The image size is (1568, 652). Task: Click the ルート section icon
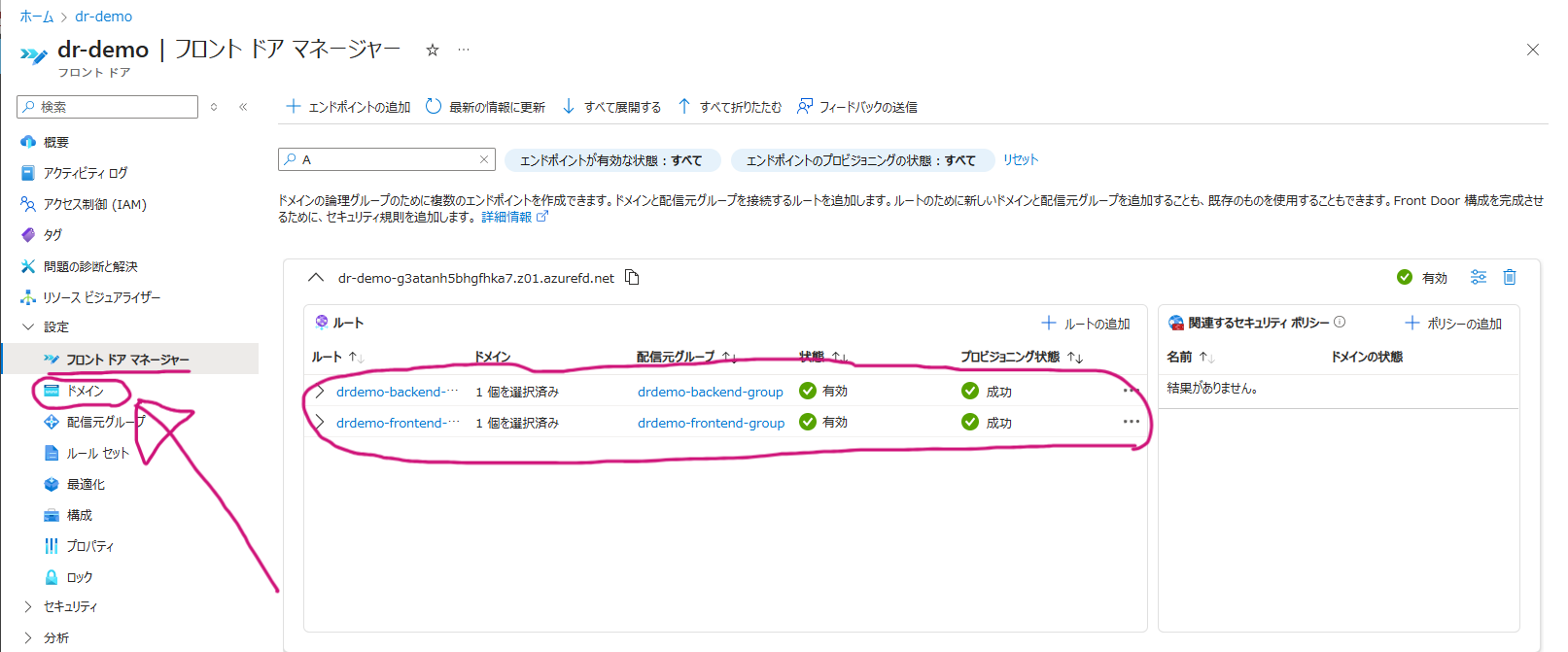point(322,323)
